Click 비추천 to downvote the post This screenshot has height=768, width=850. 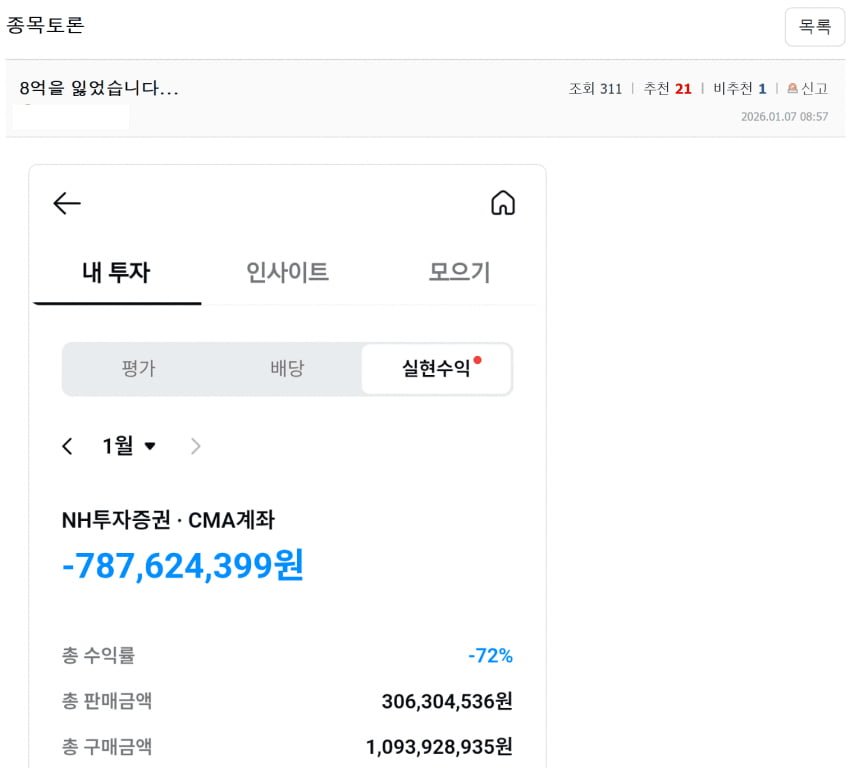(x=731, y=88)
